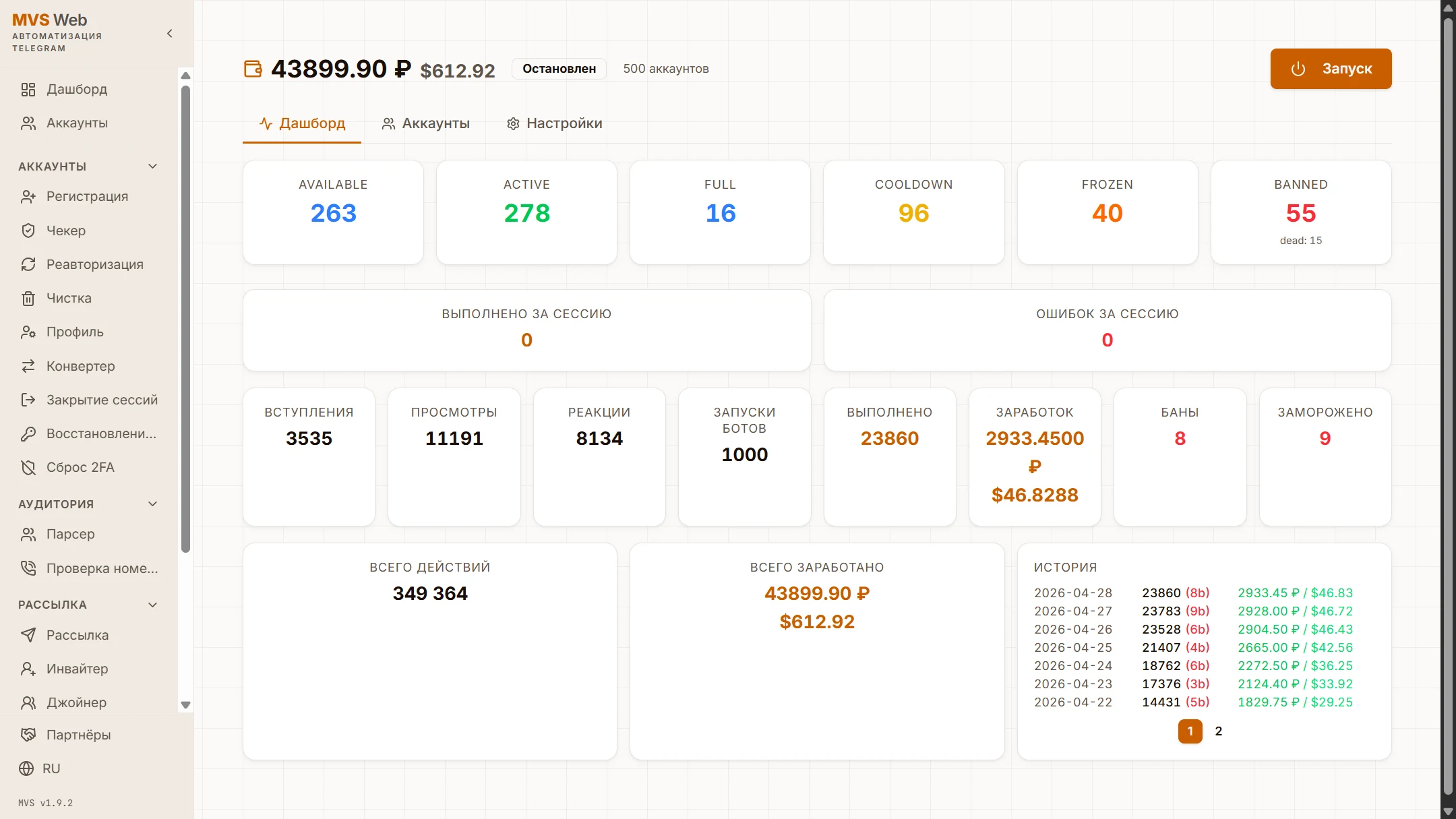Viewport: 1456px width, 819px height.
Task: Click the Конвертер swap arrows icon
Action: [28, 366]
